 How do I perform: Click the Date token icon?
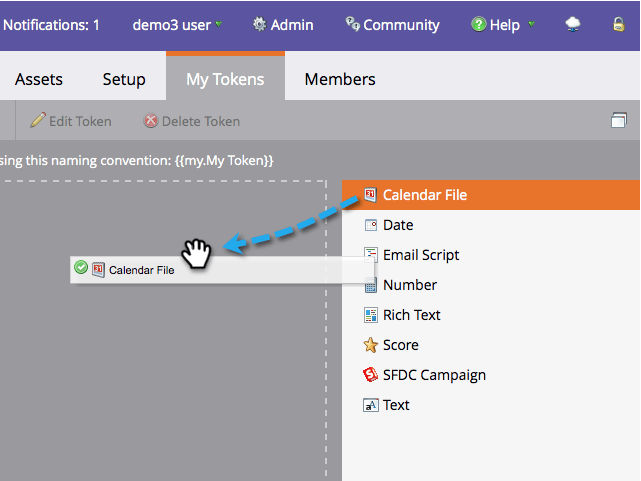tap(370, 225)
